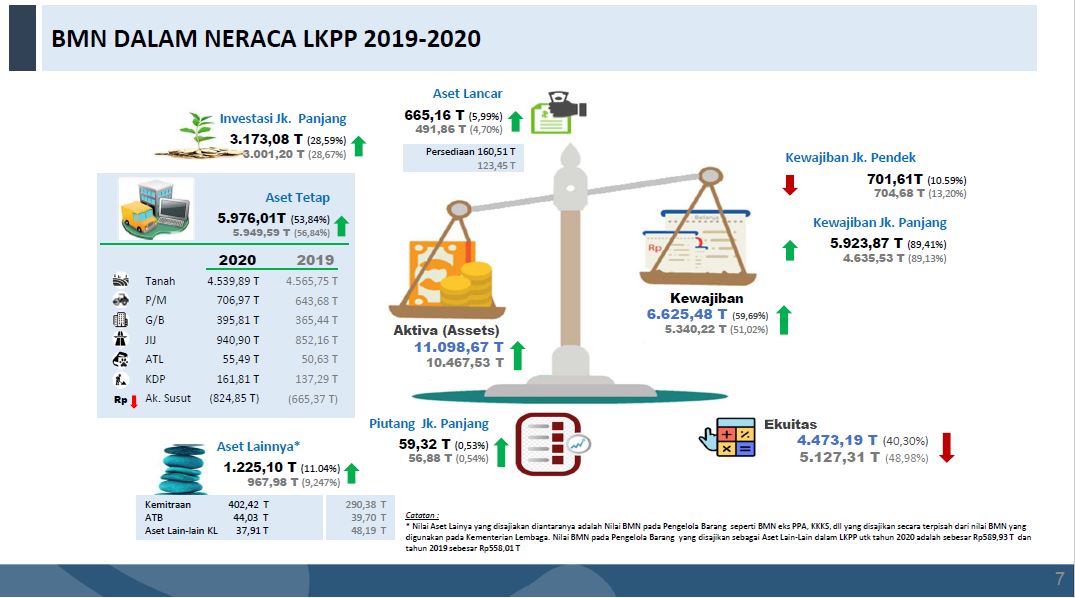
Task: Click the Persediaan 160,51 T text
Action: 470,152
